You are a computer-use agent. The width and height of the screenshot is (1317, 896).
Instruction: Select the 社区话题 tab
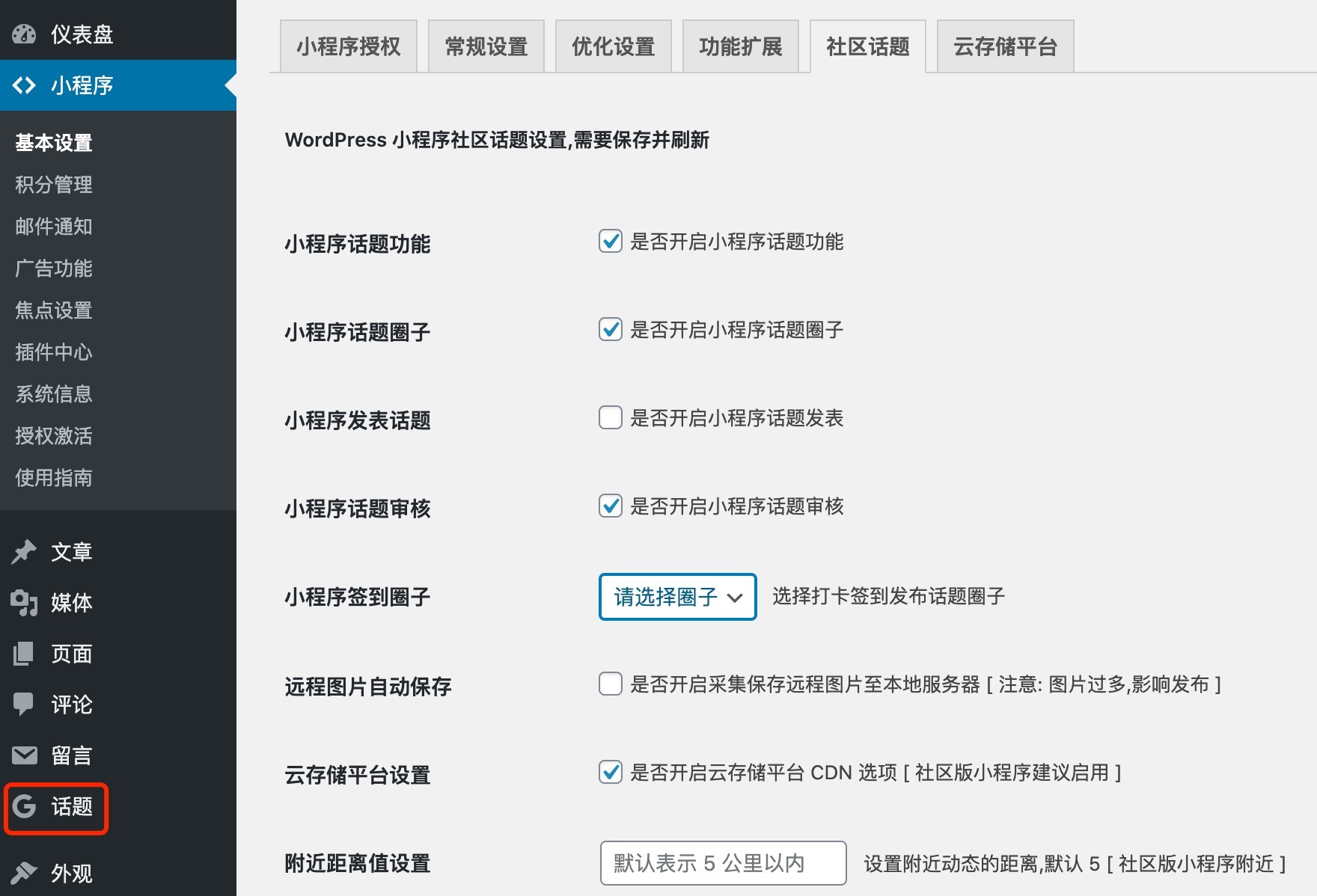pyautogui.click(x=868, y=46)
